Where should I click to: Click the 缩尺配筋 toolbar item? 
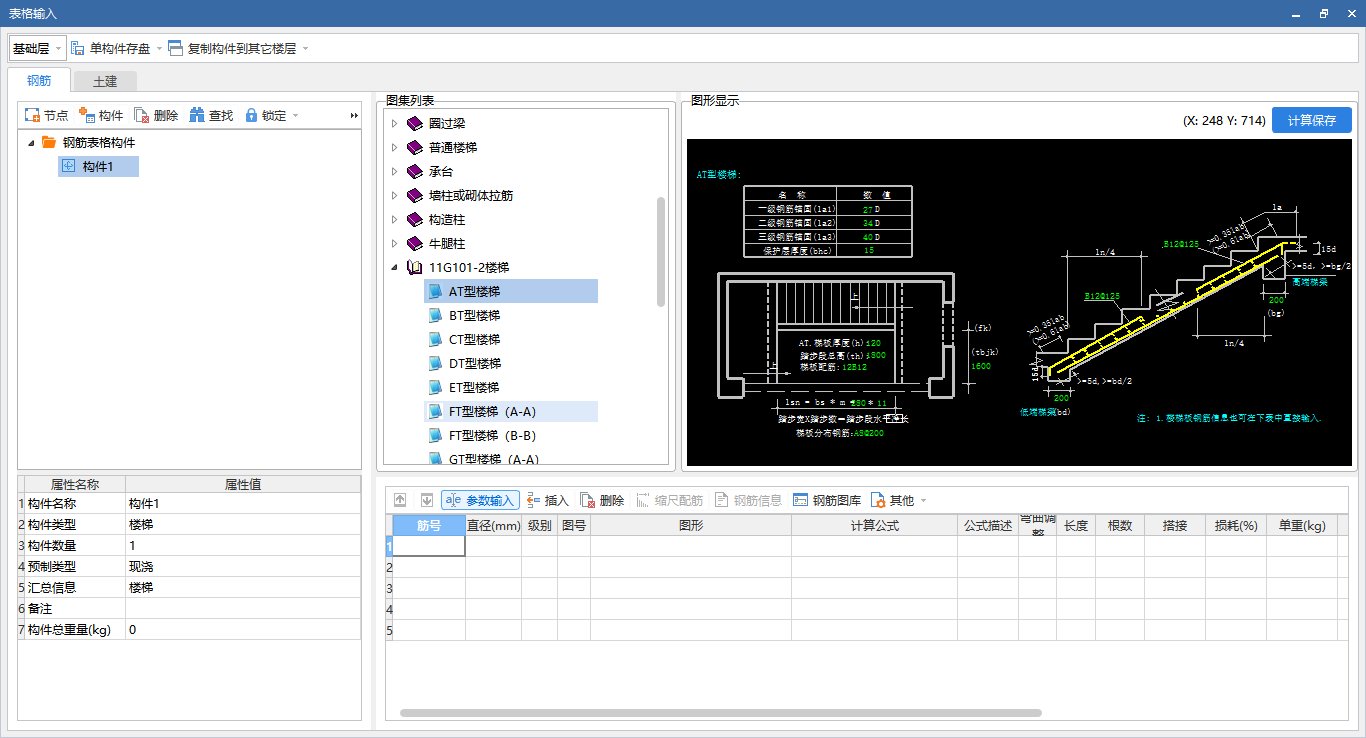click(669, 500)
